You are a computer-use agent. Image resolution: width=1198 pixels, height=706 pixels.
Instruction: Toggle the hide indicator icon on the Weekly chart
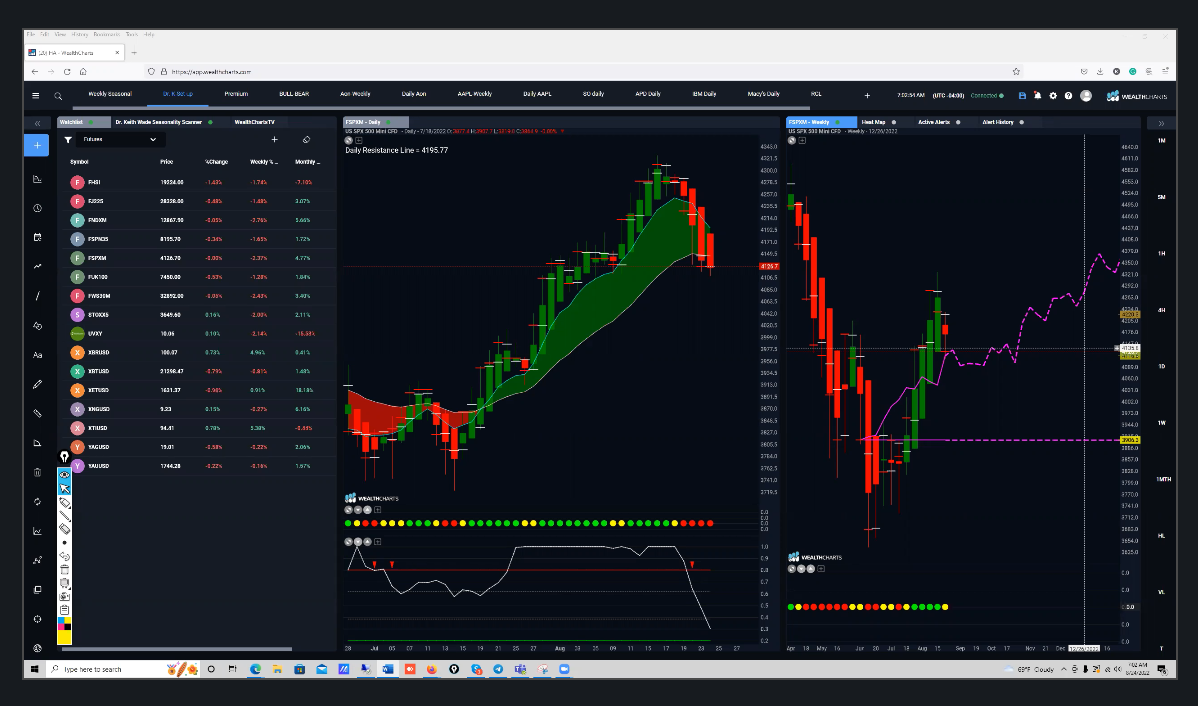tap(792, 141)
